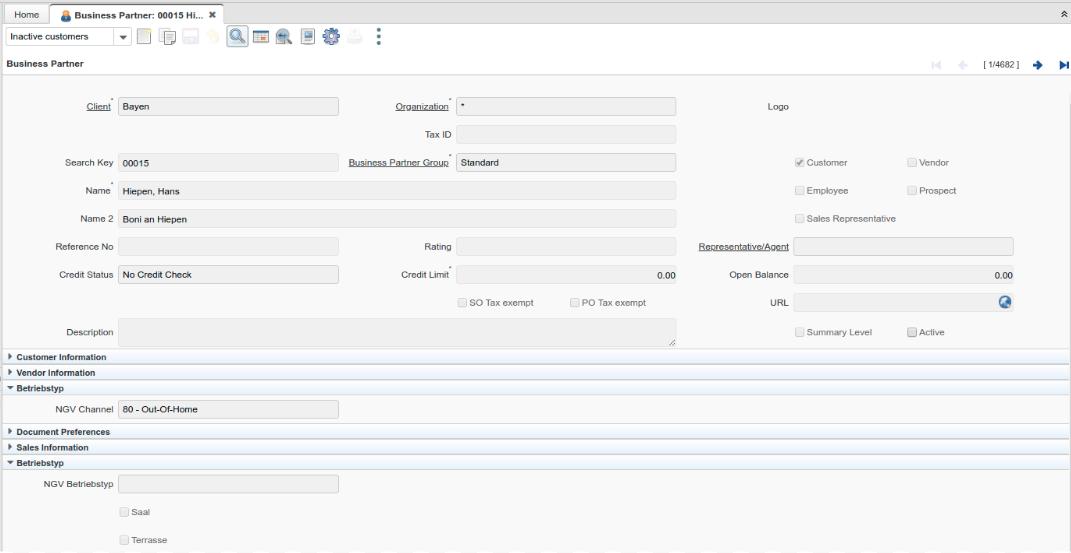This screenshot has height=553, width=1071.
Task: Close the Business Partner tab
Action: pyautogui.click(x=212, y=14)
